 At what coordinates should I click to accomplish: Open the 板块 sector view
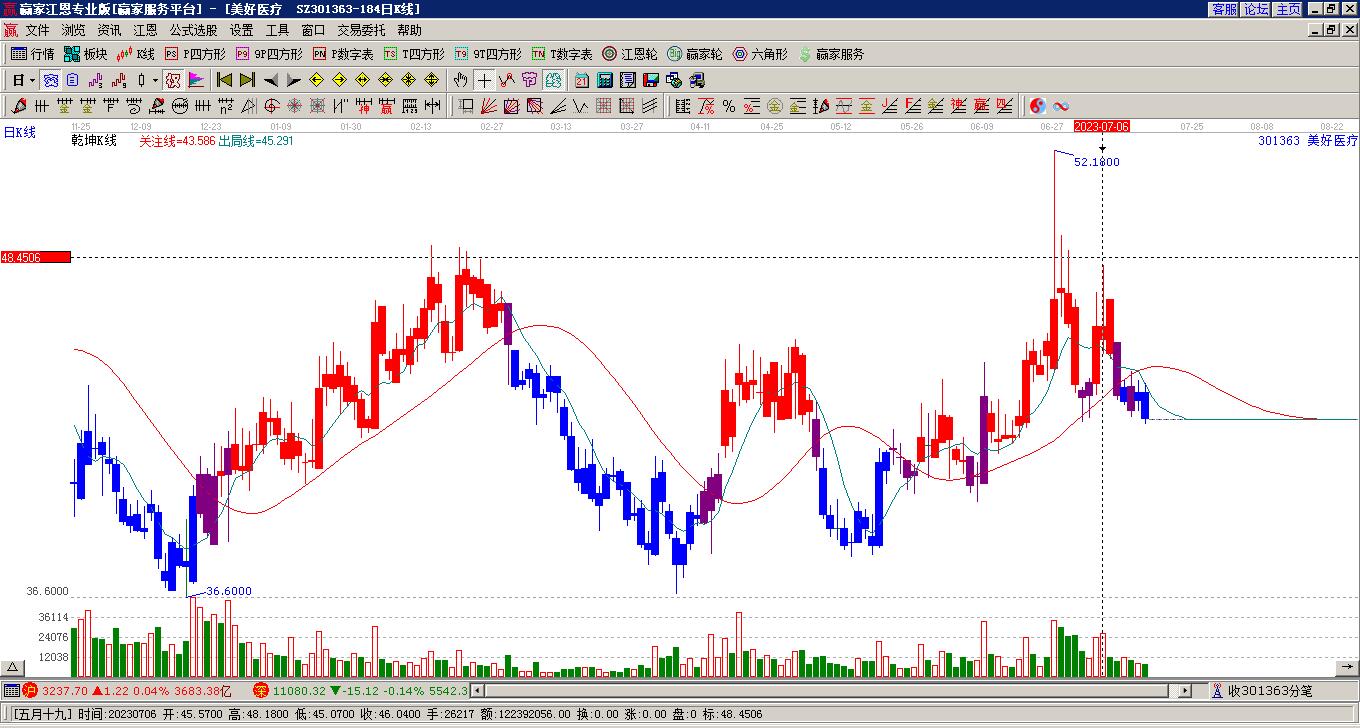(x=86, y=54)
